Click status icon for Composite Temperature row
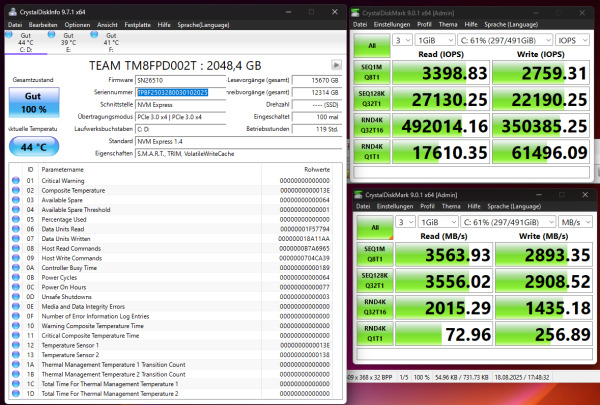600x405 pixels. [16, 190]
